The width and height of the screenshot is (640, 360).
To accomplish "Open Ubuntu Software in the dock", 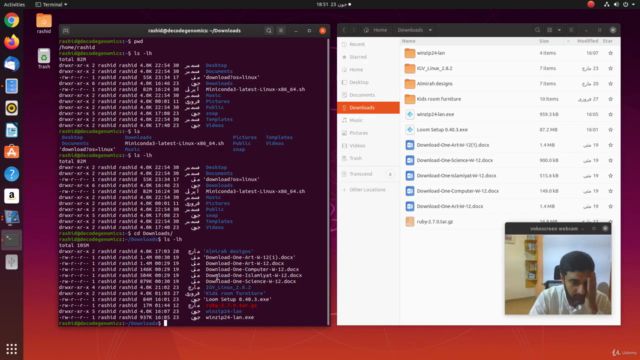I will (11, 152).
